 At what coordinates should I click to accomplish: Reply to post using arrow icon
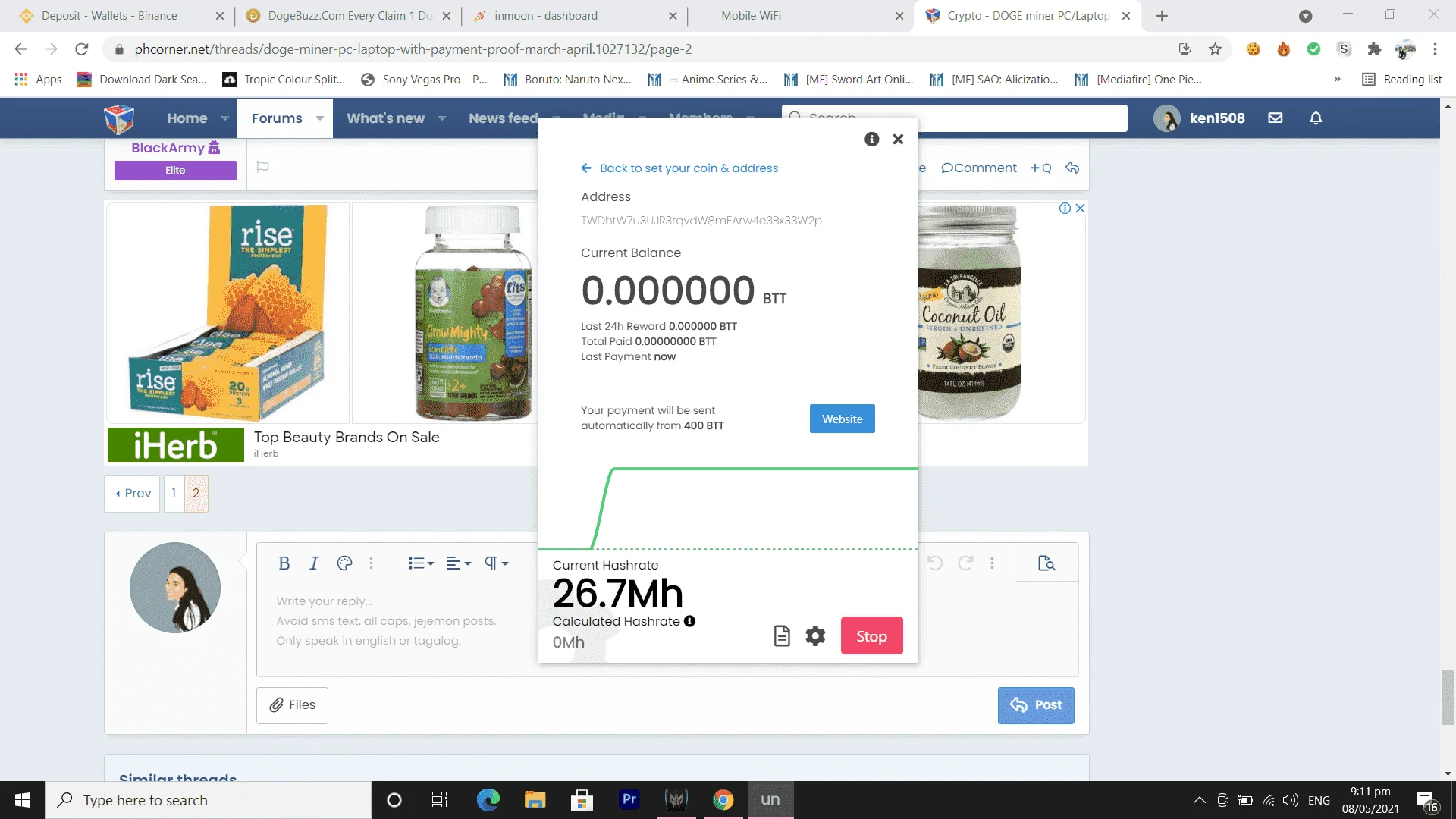point(1072,168)
